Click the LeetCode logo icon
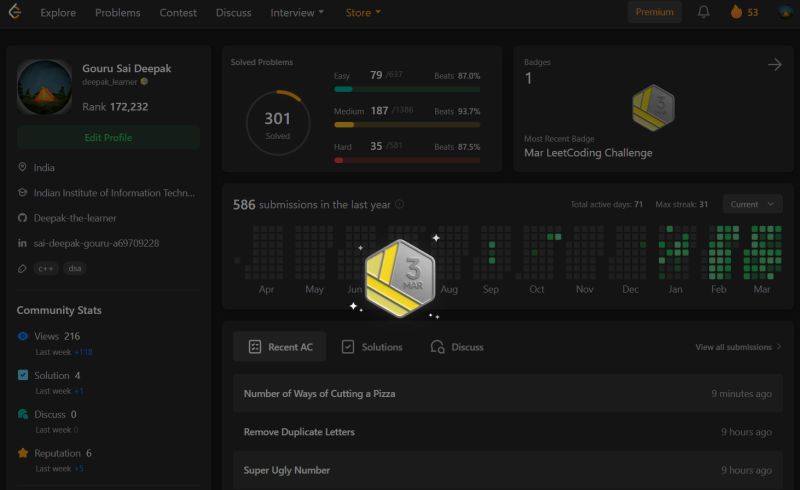 tap(15, 12)
